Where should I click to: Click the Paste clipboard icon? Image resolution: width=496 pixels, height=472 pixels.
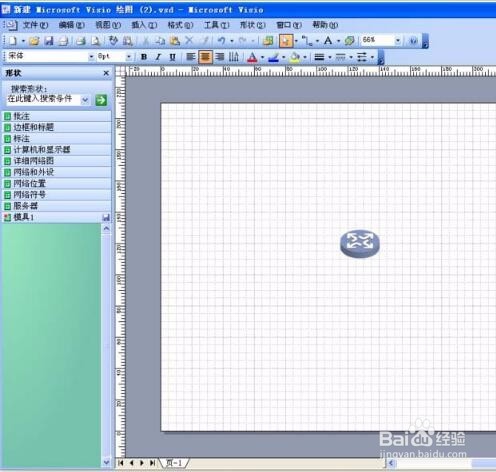pos(174,41)
